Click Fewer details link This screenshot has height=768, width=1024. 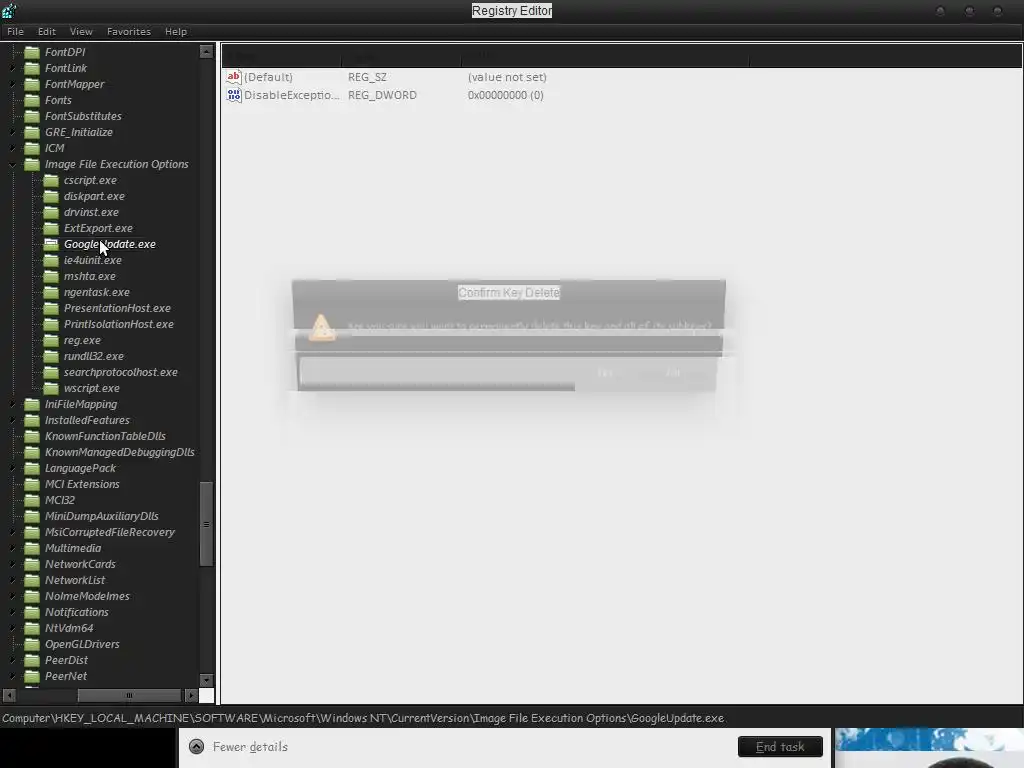pyautogui.click(x=250, y=746)
